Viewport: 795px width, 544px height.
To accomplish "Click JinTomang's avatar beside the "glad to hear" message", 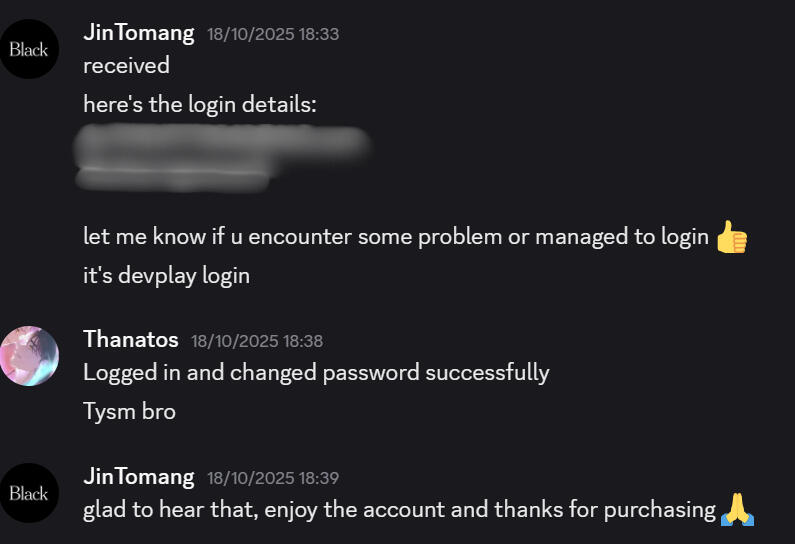I will (x=29, y=493).
